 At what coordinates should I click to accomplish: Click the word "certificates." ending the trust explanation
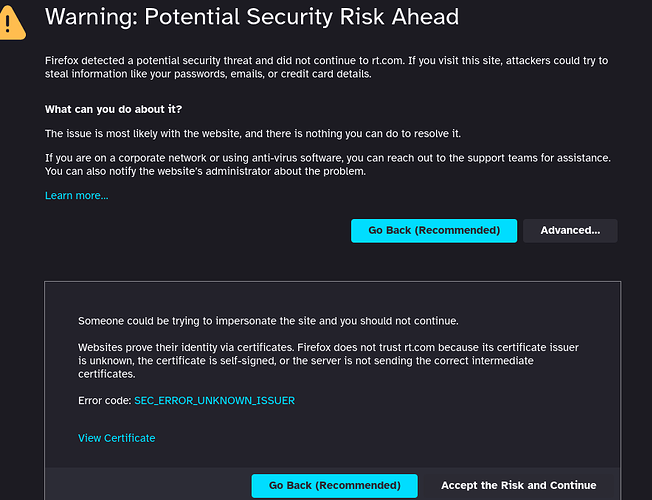pyautogui.click(x=107, y=374)
